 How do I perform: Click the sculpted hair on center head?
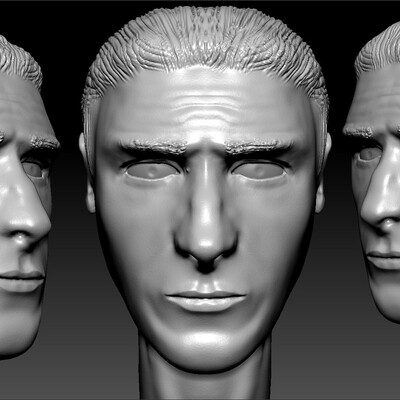tap(205, 47)
